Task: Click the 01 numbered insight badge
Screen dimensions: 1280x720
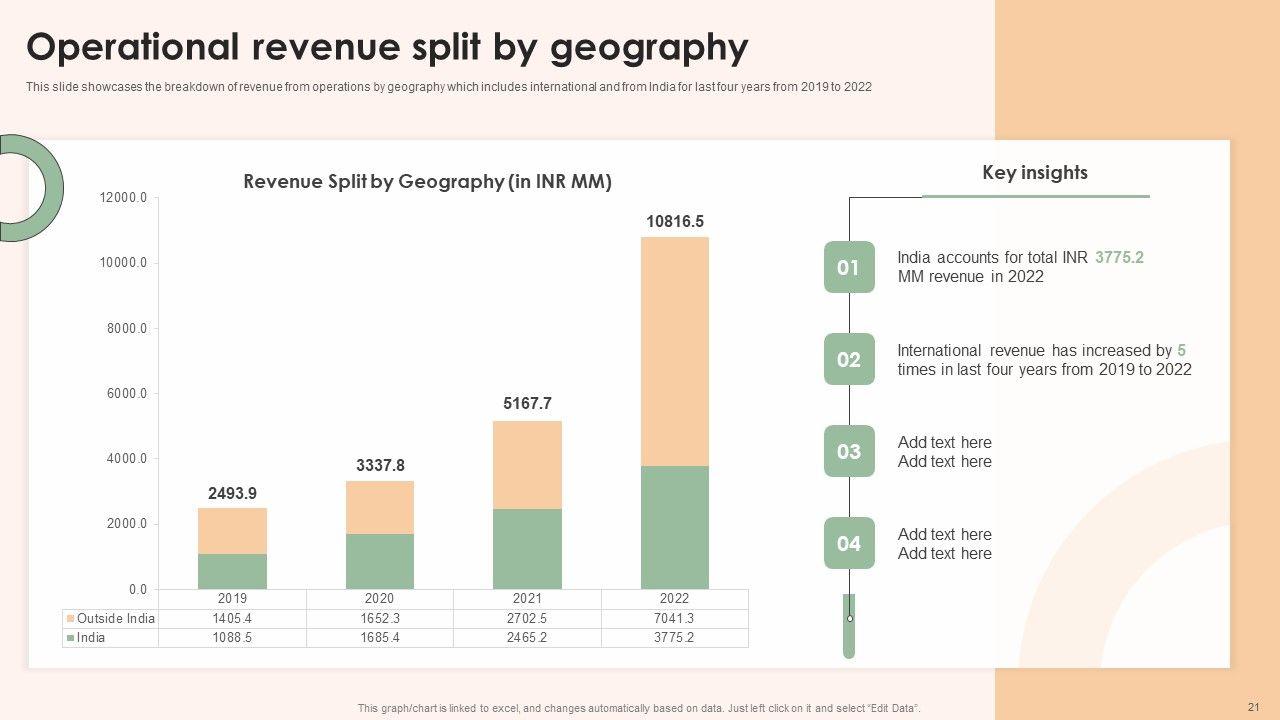Action: coord(849,267)
